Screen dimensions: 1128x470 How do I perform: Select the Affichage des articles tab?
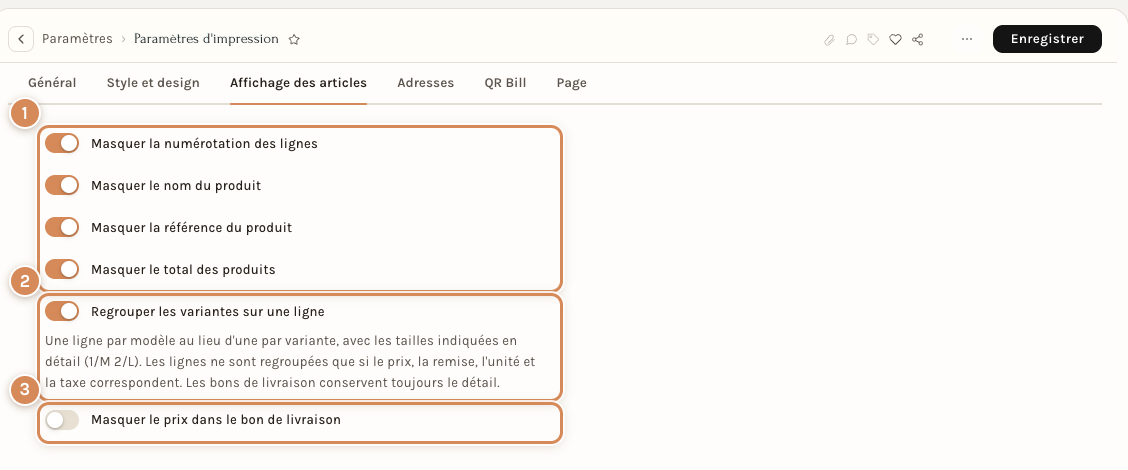(x=299, y=83)
